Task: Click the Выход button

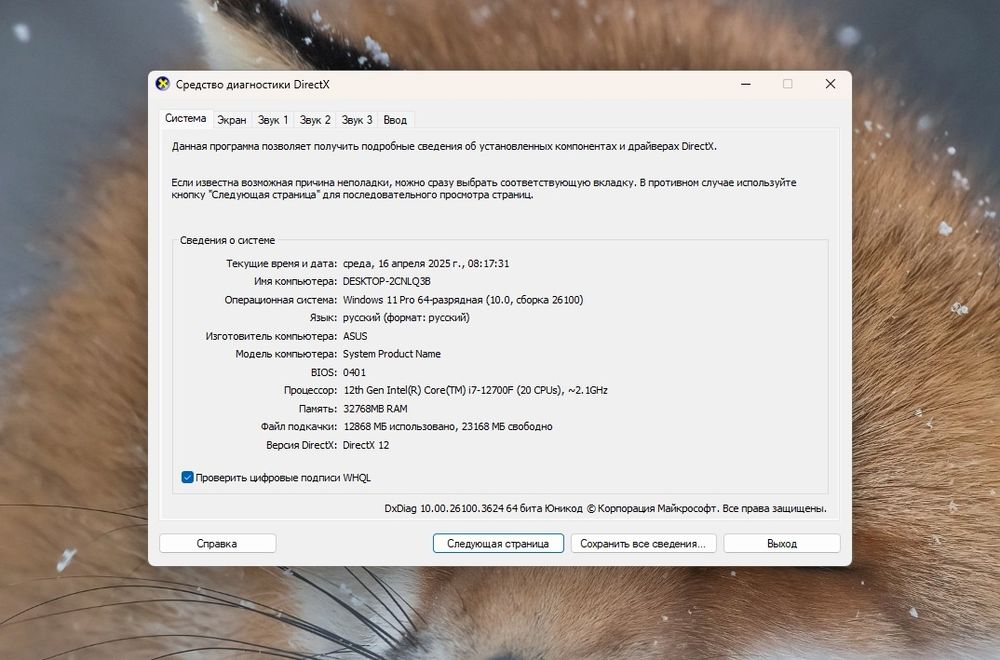Action: click(782, 543)
